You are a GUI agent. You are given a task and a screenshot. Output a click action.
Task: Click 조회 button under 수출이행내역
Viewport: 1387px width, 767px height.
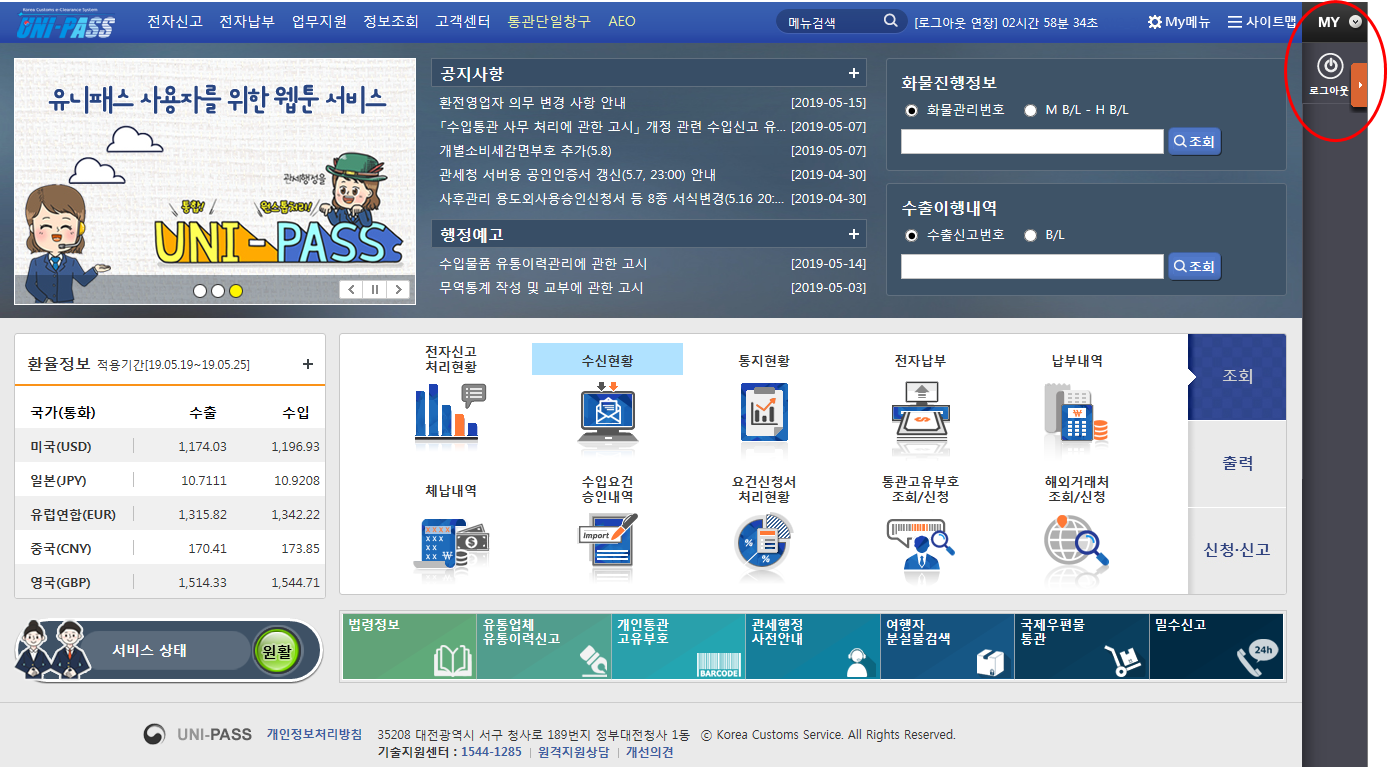(1194, 267)
